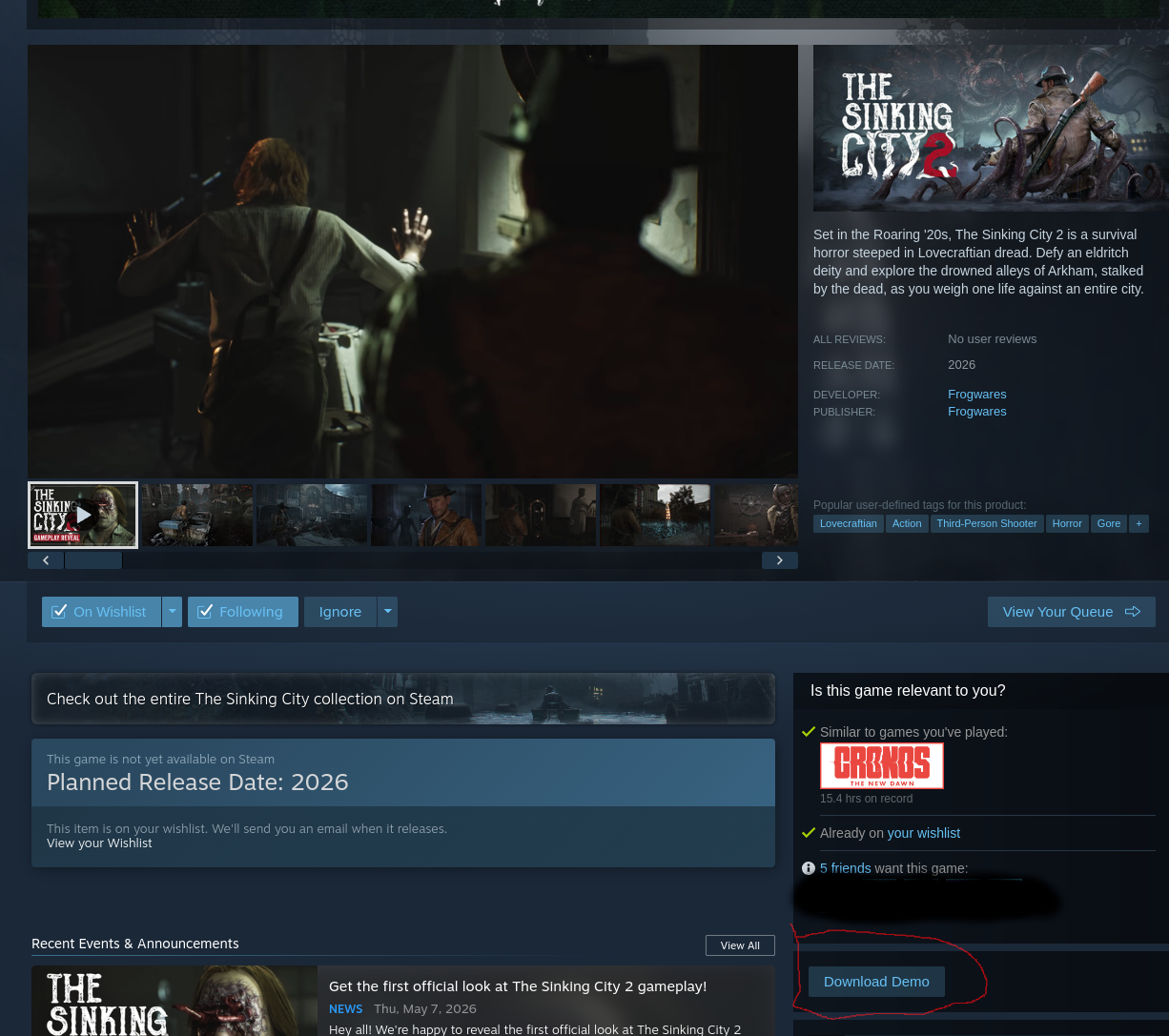Click the Download Demo button

(x=876, y=982)
